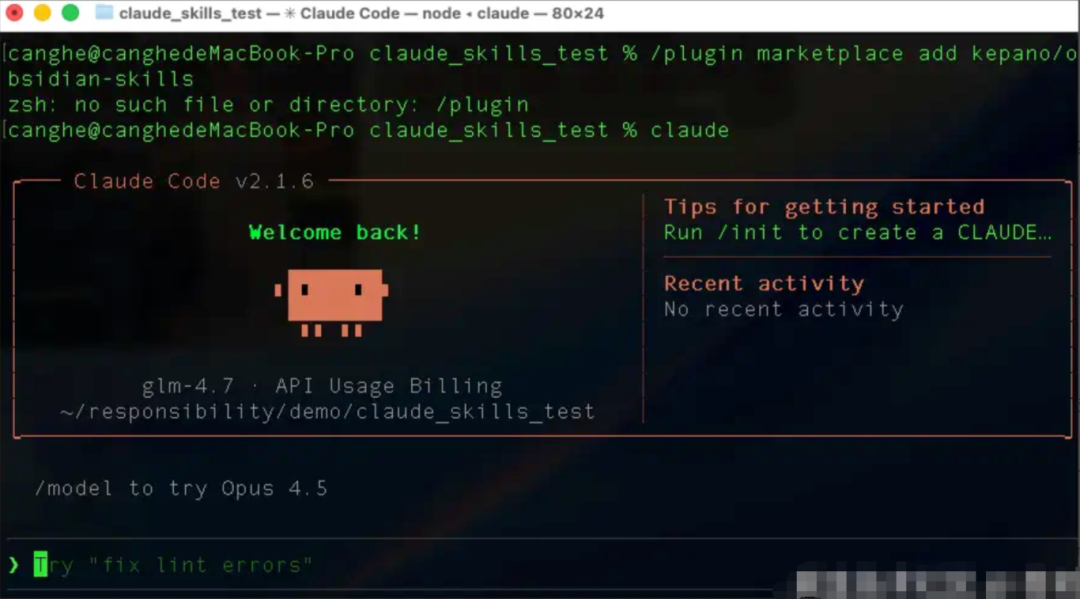Click '/model to try Opus 4.5' hint
This screenshot has width=1080, height=599.
tap(181, 488)
